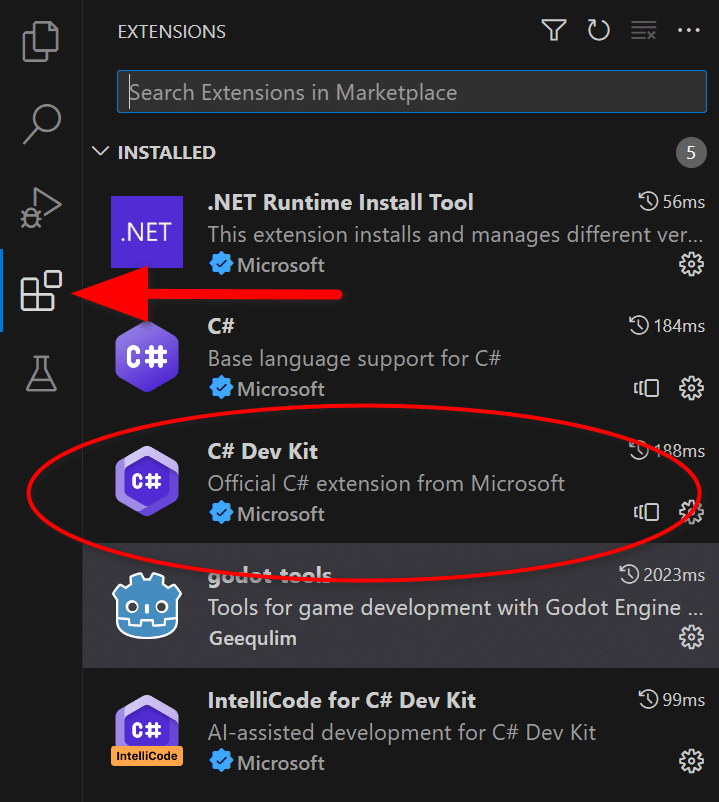Clear extensions search results icon
Viewport: 719px width, 802px height.
pyautogui.click(x=643, y=30)
